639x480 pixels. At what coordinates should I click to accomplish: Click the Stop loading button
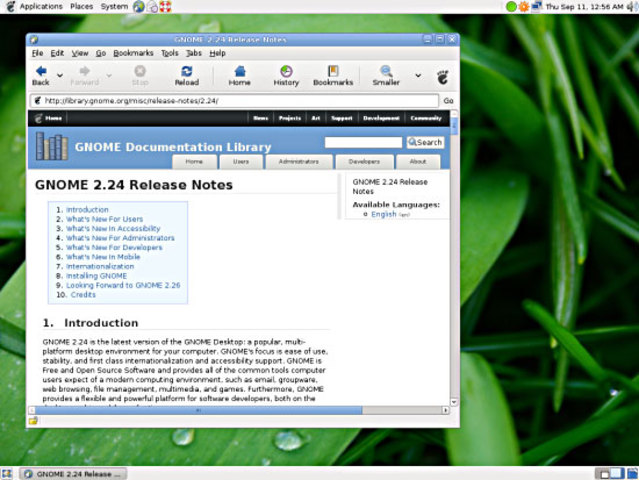pos(140,76)
